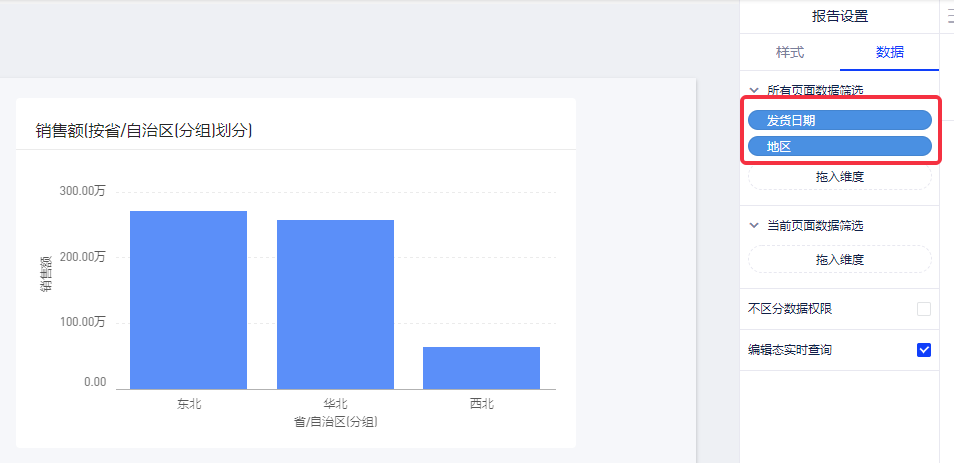Click the 报告设置 panel header

tap(839, 16)
